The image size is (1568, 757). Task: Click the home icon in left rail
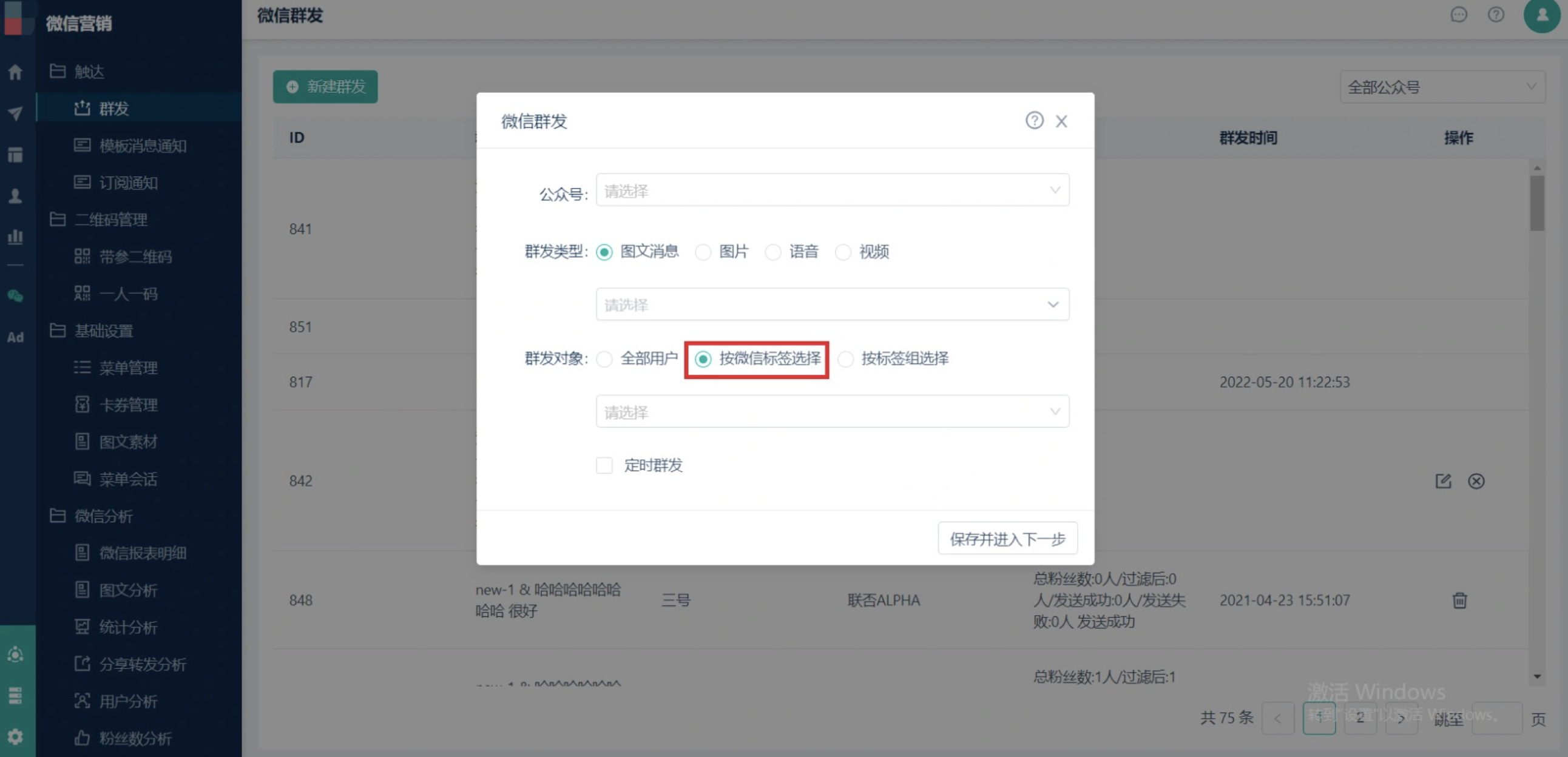(15, 72)
